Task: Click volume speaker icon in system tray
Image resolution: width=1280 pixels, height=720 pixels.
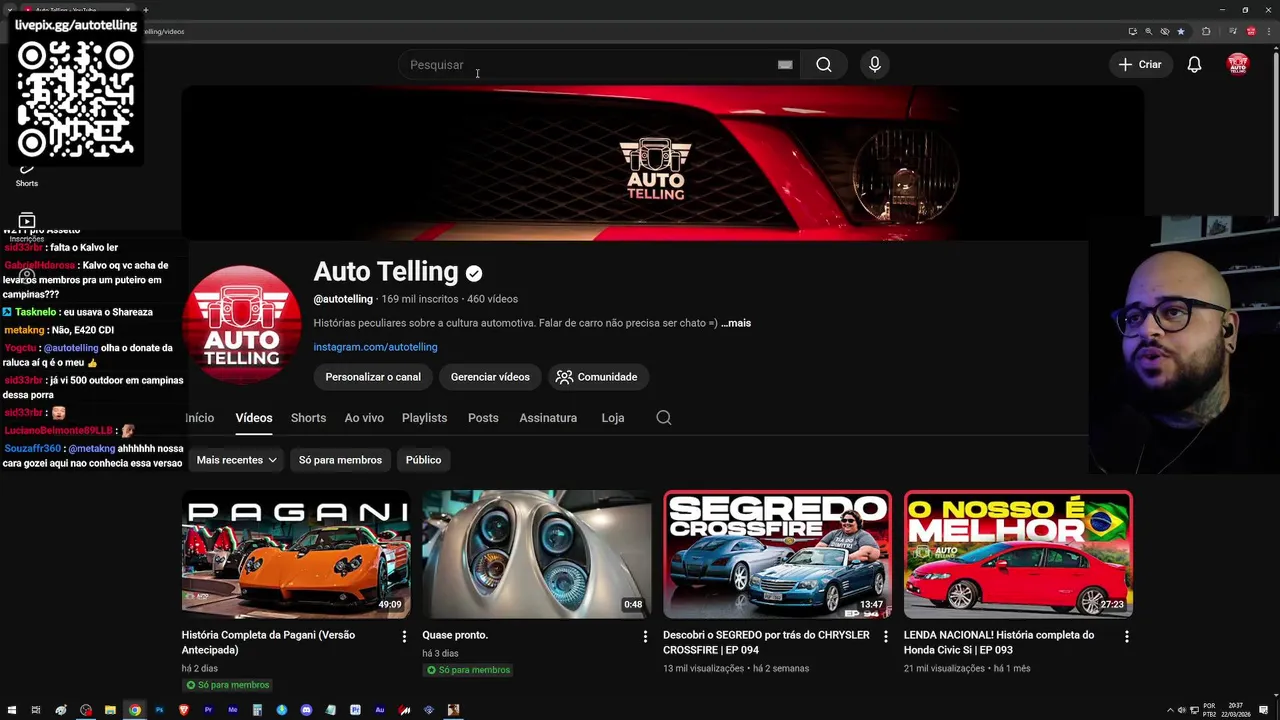Action: pos(1181,710)
